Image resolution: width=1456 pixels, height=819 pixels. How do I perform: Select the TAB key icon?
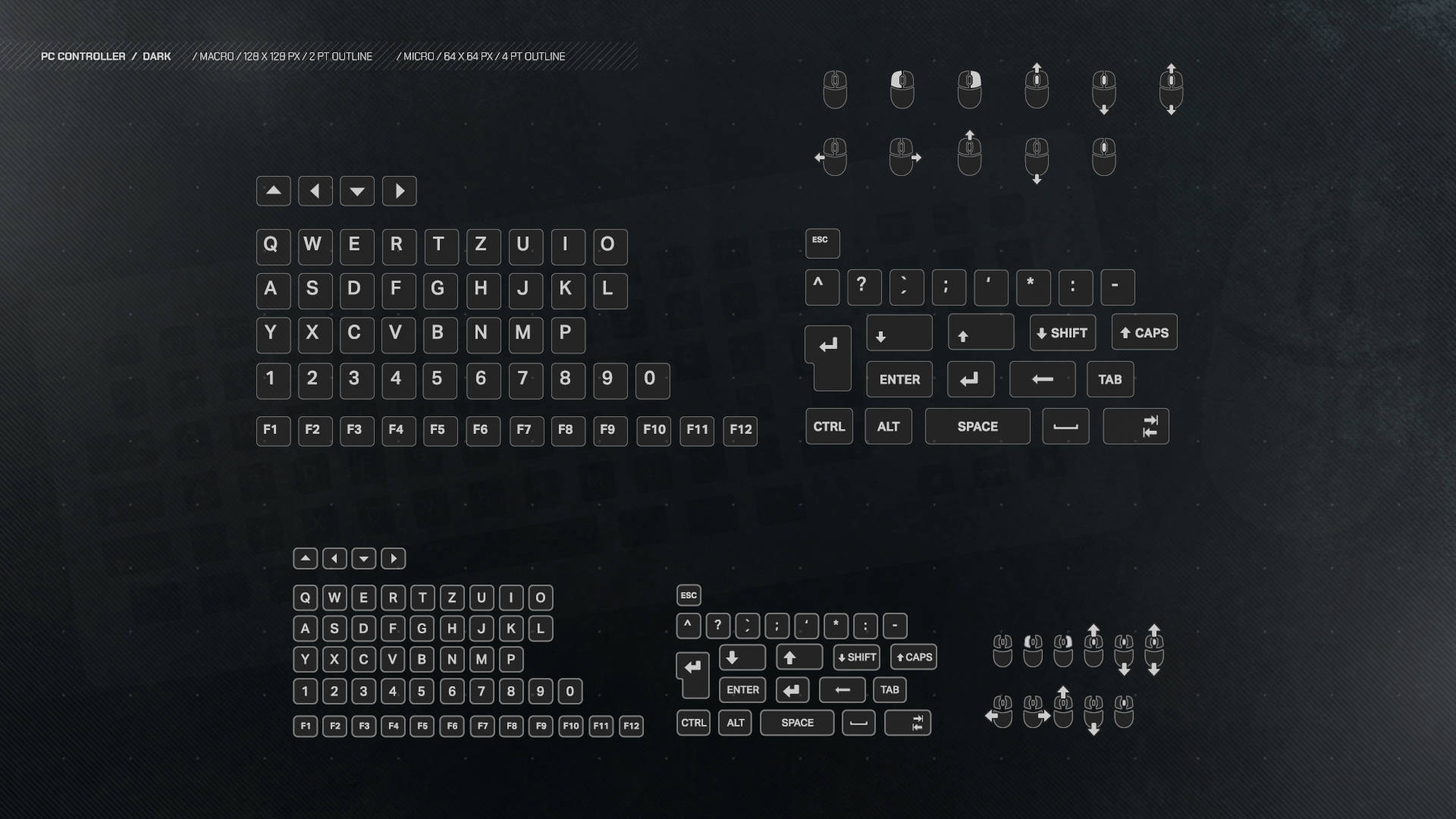coord(1109,379)
